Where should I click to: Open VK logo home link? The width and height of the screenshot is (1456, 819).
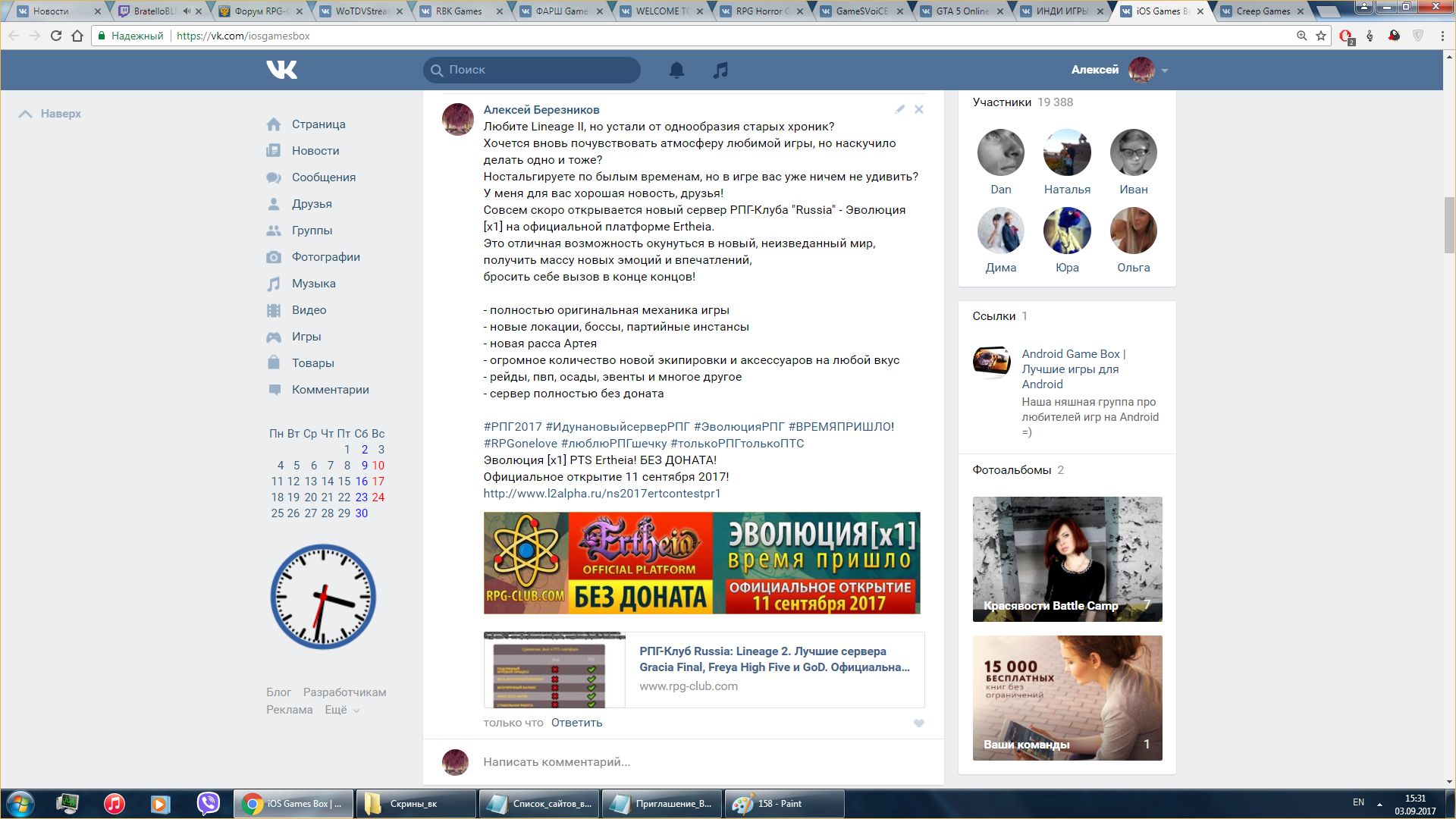coord(281,70)
